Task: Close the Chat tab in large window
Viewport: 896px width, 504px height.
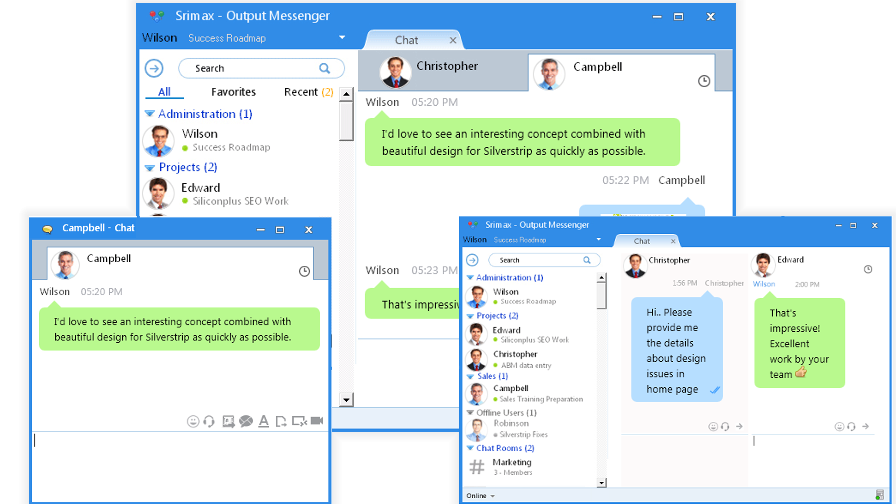Action: point(453,40)
